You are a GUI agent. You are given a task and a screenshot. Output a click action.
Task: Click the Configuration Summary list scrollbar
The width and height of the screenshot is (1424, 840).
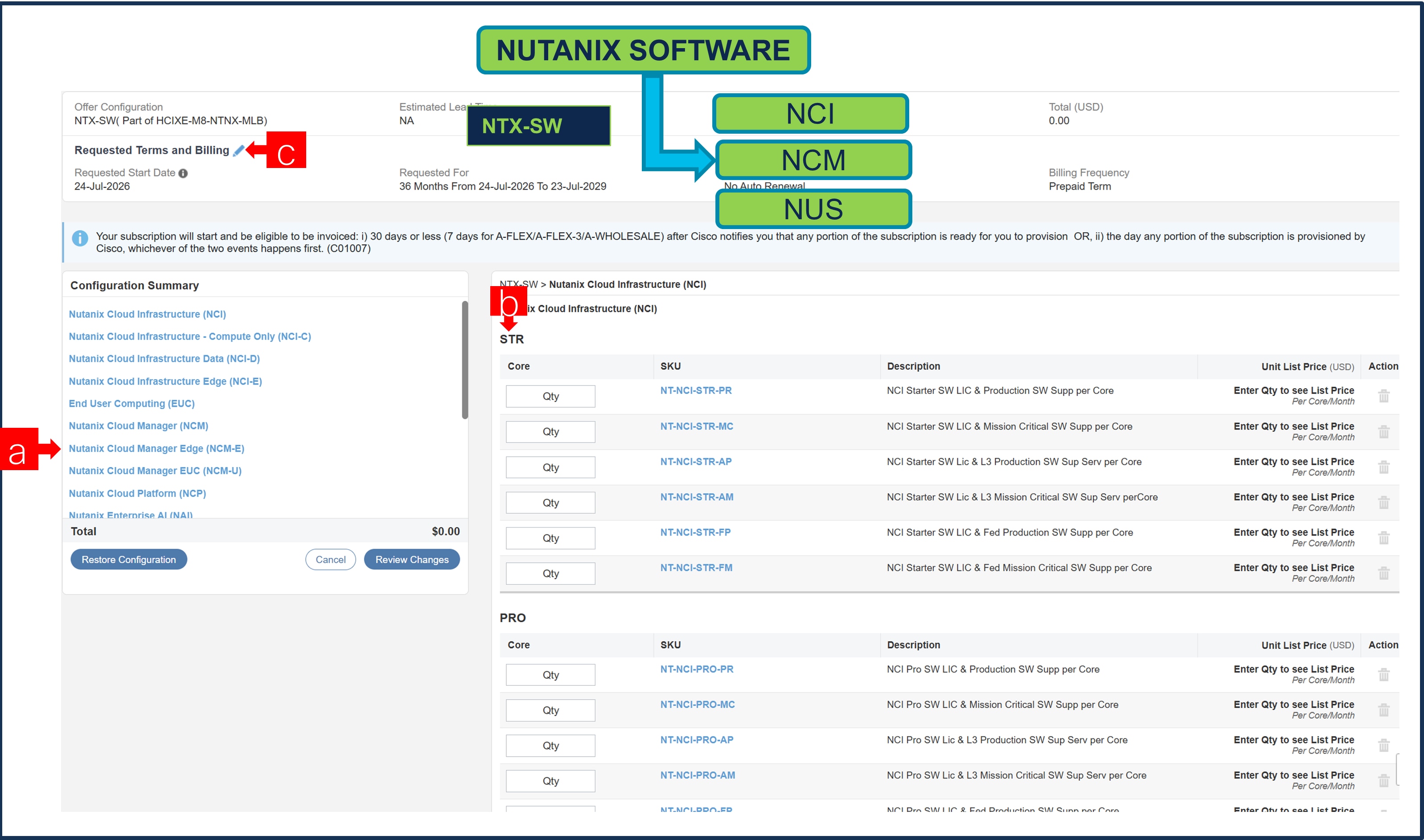(x=465, y=360)
